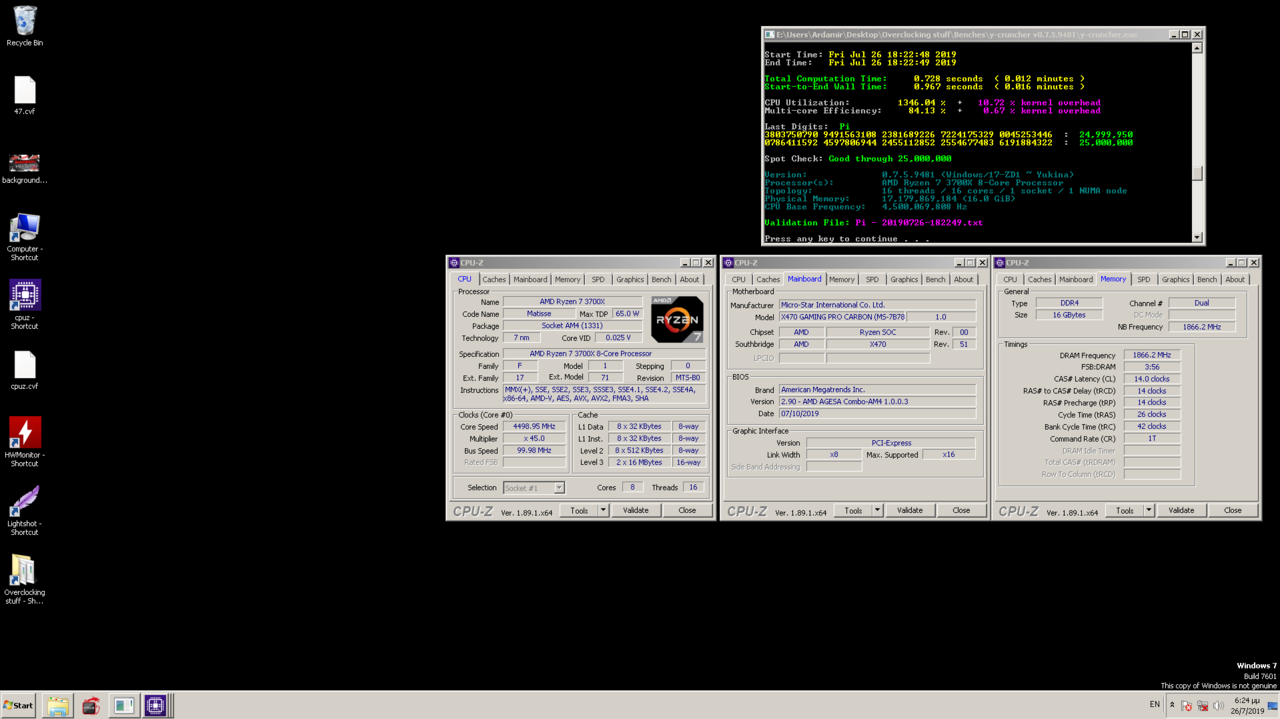
Task: Open Caches tab in CPU-Z processor window
Action: click(494, 280)
